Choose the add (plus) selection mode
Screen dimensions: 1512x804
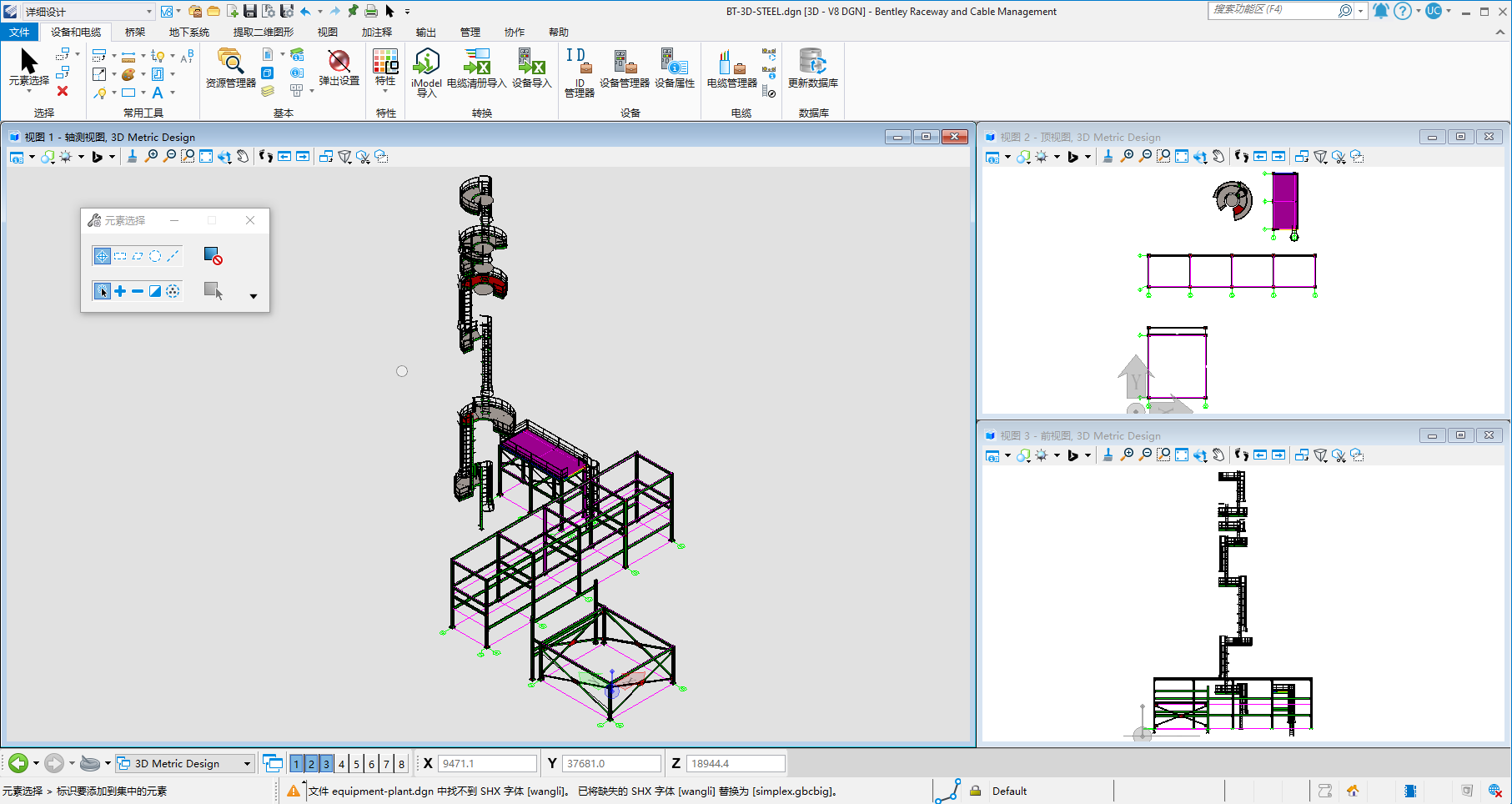coord(120,291)
